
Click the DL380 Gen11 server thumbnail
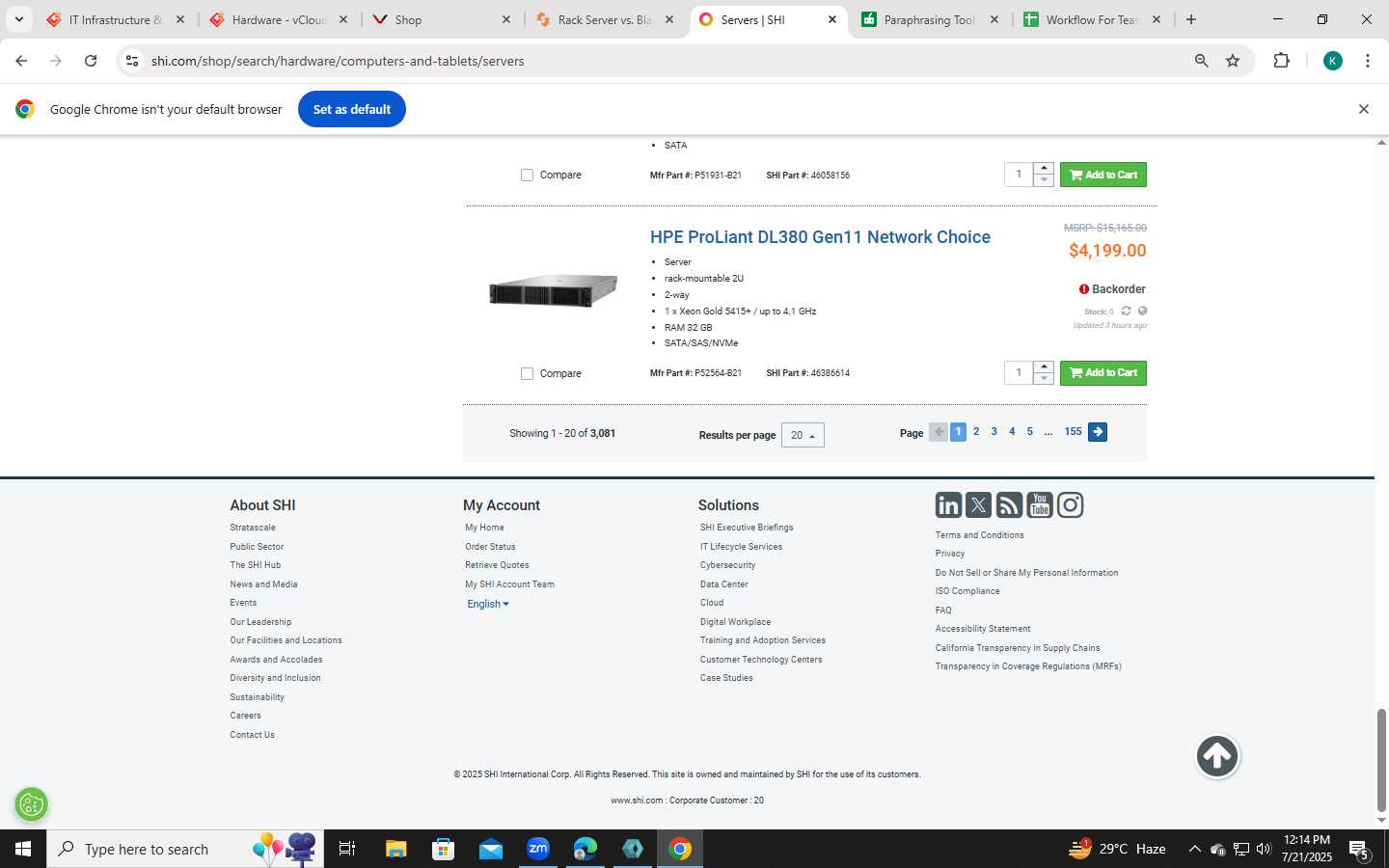[553, 290]
